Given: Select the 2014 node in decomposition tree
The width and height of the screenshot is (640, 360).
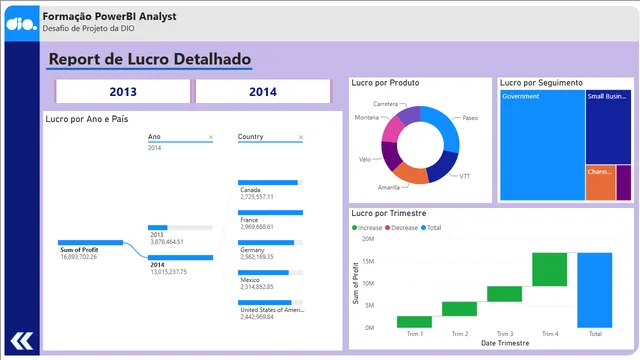Looking at the screenshot, I should [x=180, y=258].
